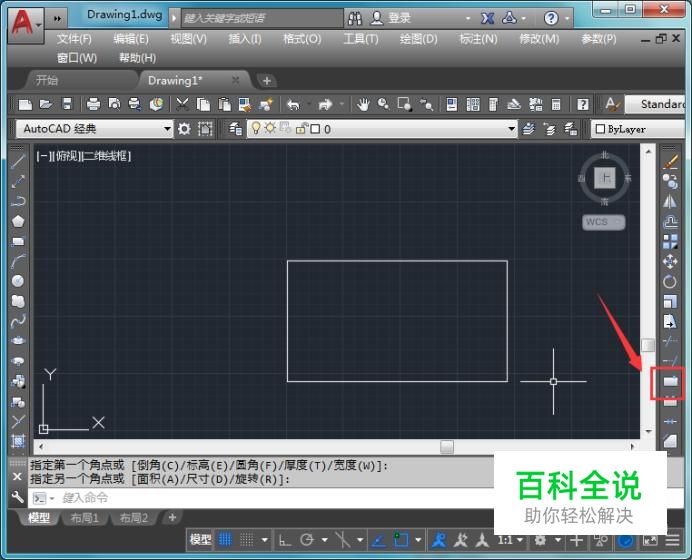Select the Spline draw tool
The height and width of the screenshot is (560, 692).
18,321
